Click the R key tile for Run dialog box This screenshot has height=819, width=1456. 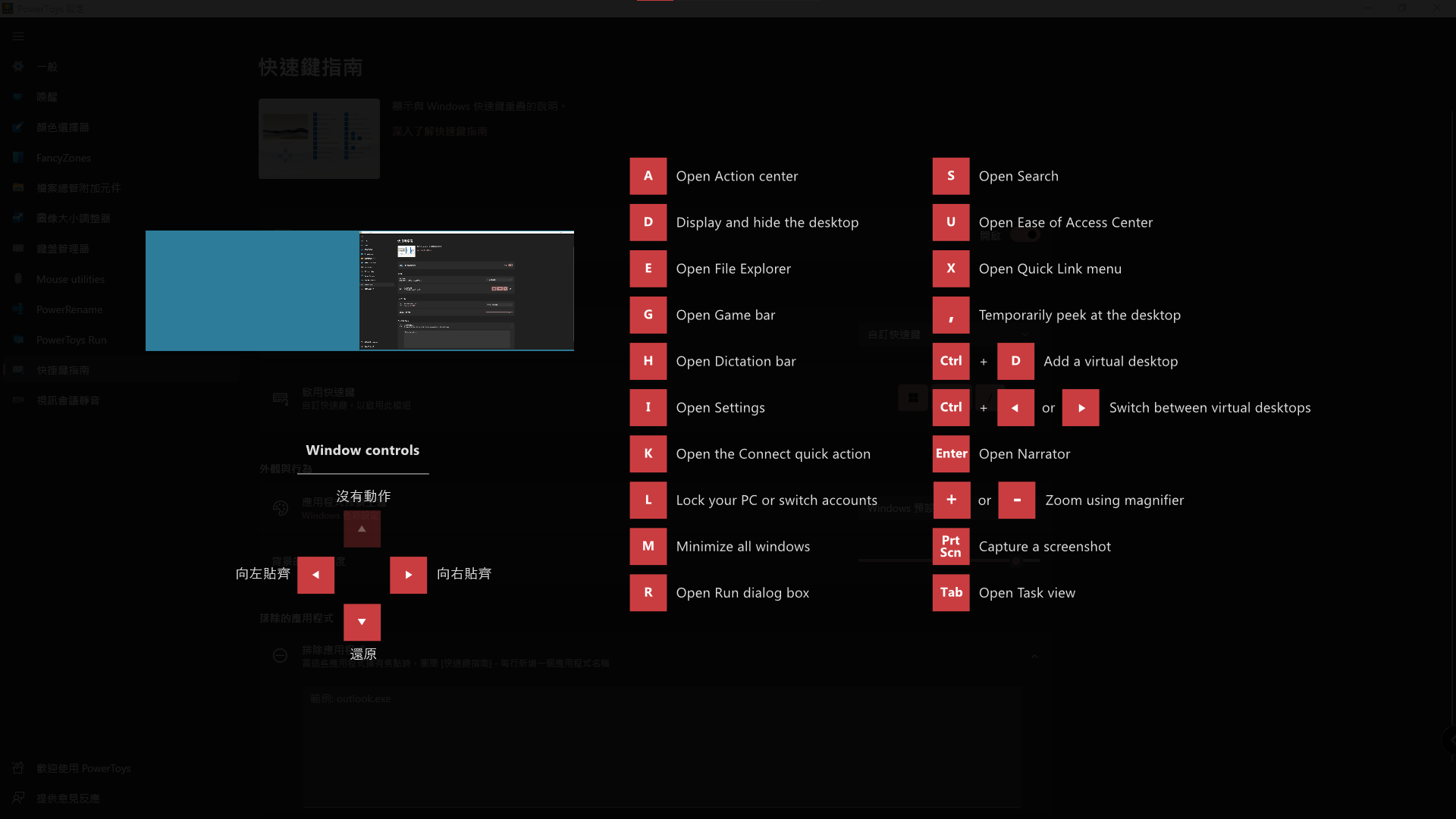tap(648, 592)
